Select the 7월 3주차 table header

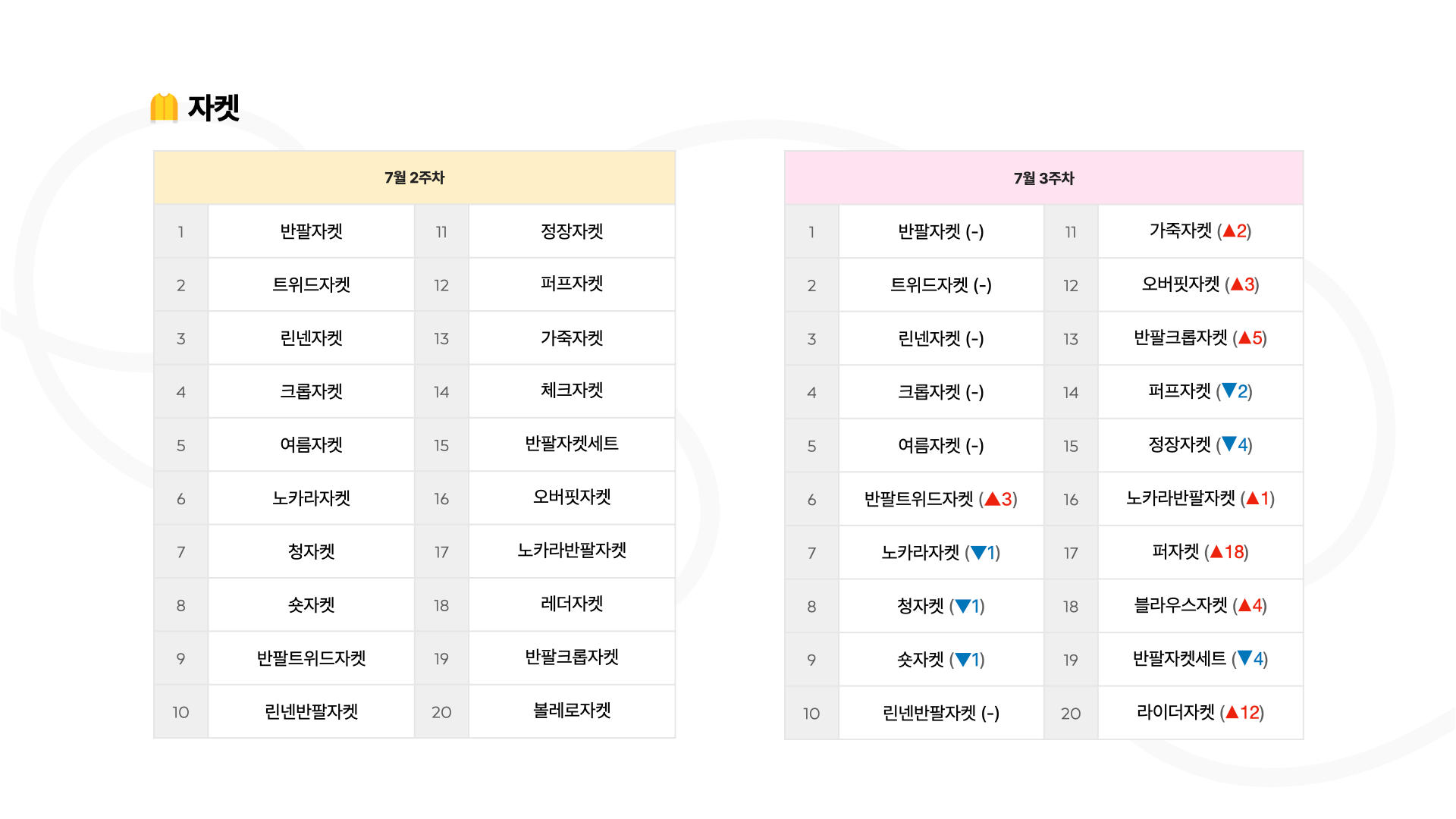[x=1043, y=178]
